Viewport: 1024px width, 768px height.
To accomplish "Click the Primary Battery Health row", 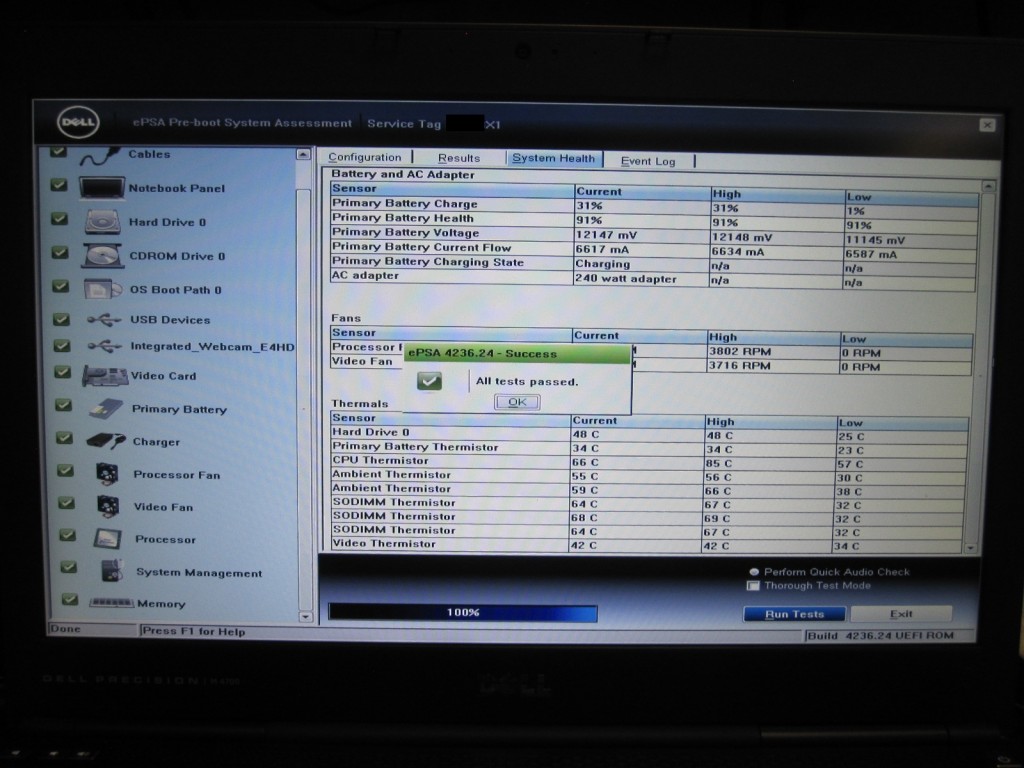I will tap(654, 220).
